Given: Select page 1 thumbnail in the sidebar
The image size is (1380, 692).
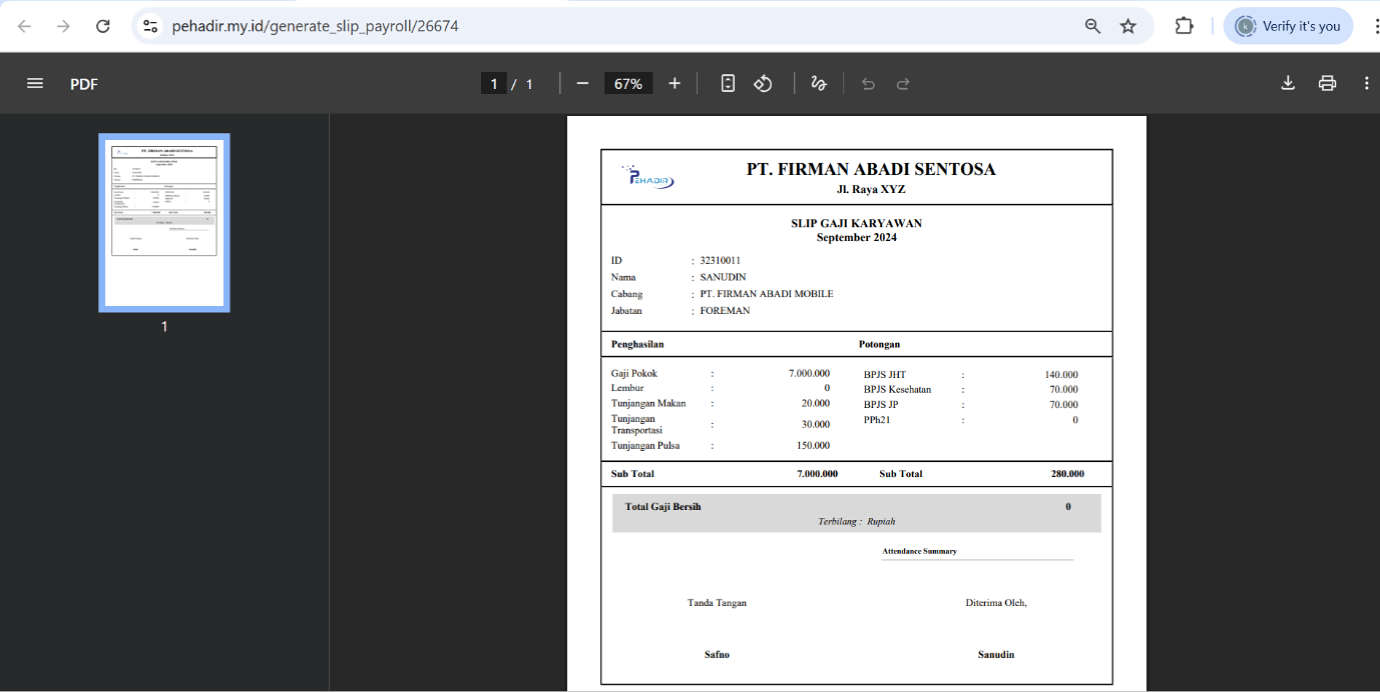Looking at the screenshot, I should (x=163, y=222).
